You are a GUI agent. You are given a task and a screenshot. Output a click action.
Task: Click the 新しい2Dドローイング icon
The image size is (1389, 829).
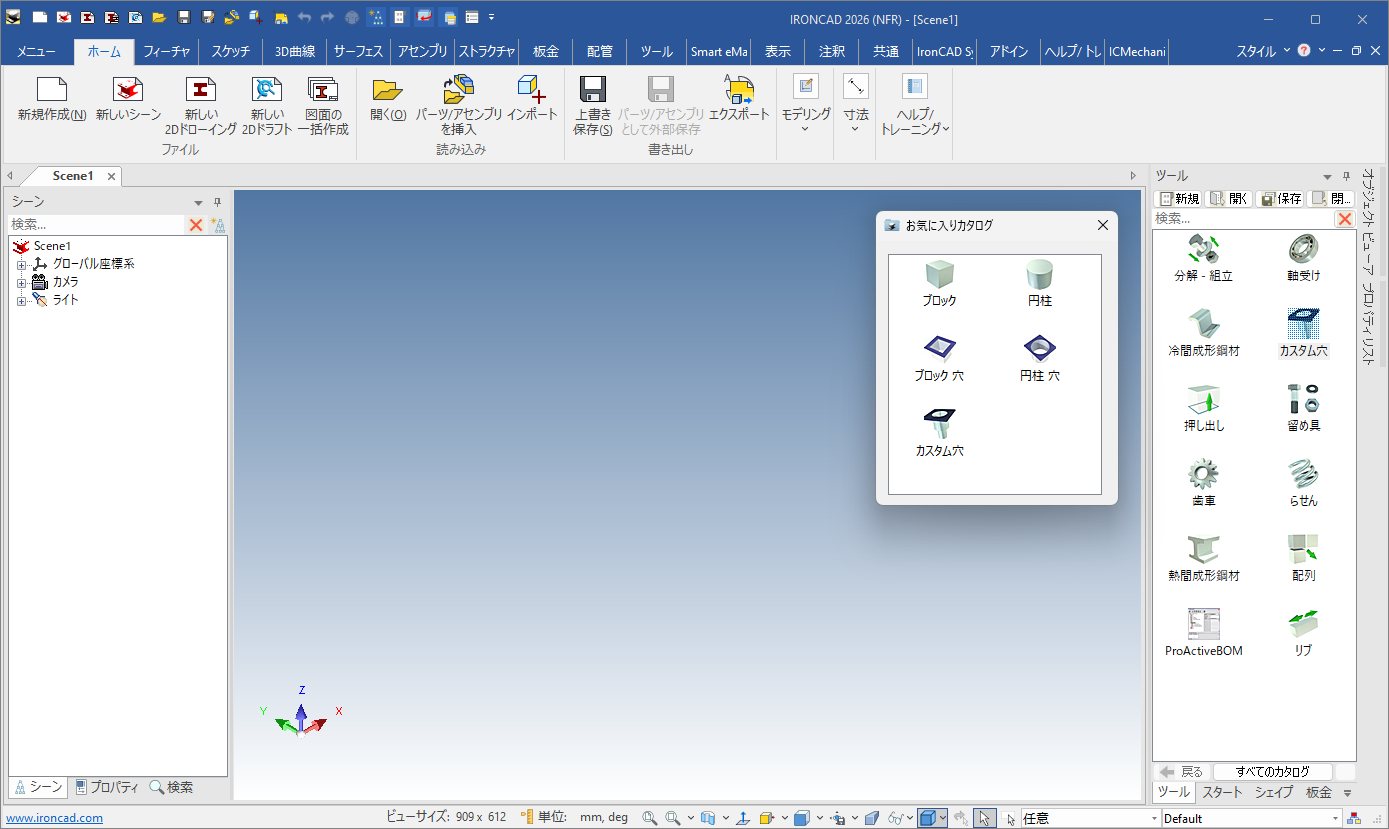[201, 89]
